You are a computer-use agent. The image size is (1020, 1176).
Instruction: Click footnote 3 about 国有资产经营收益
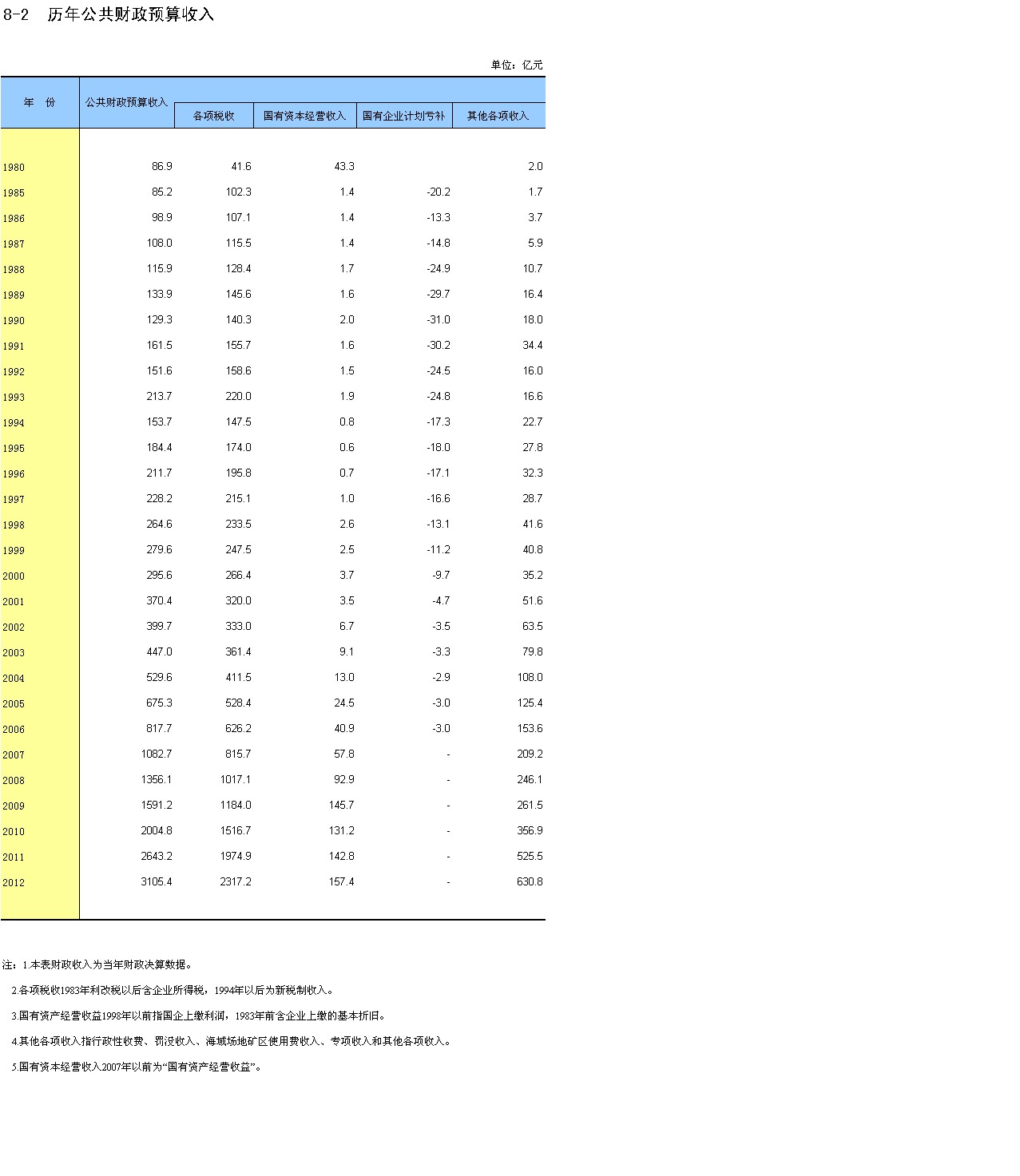(x=199, y=1016)
